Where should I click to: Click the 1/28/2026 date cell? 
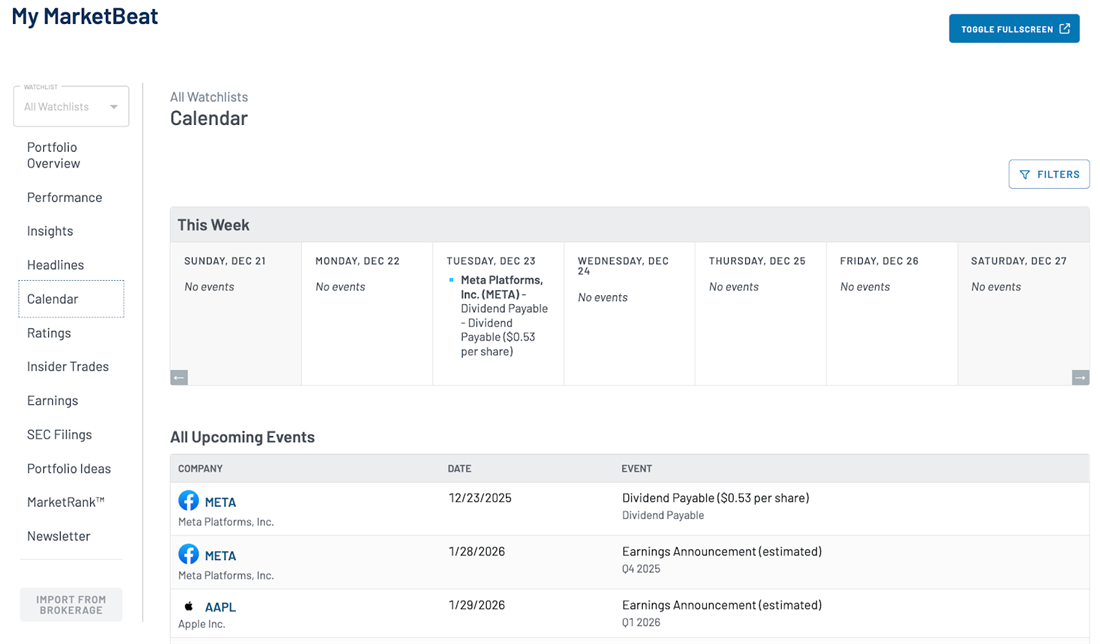(476, 551)
